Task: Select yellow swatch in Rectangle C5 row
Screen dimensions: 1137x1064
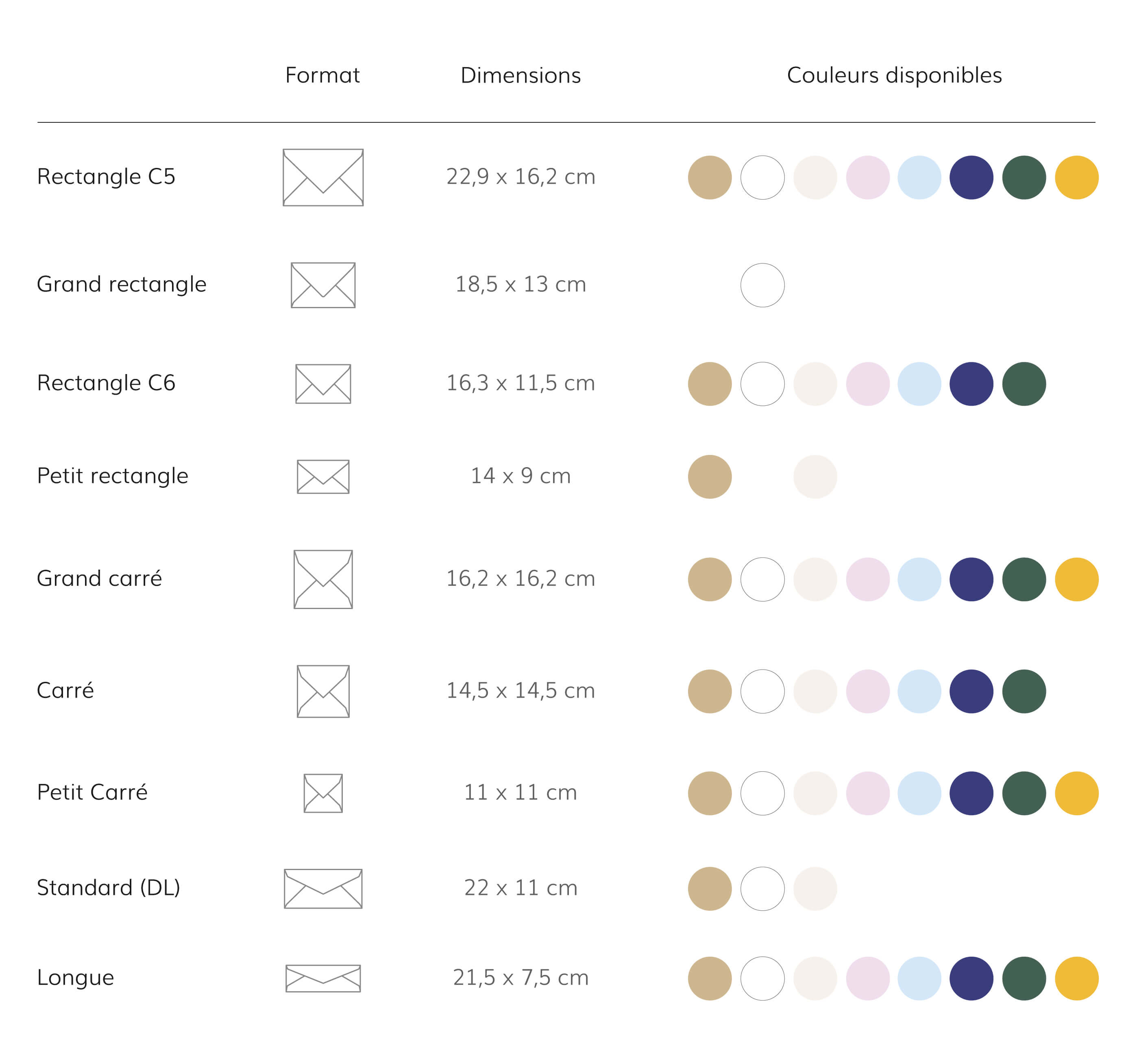Action: 1076,177
